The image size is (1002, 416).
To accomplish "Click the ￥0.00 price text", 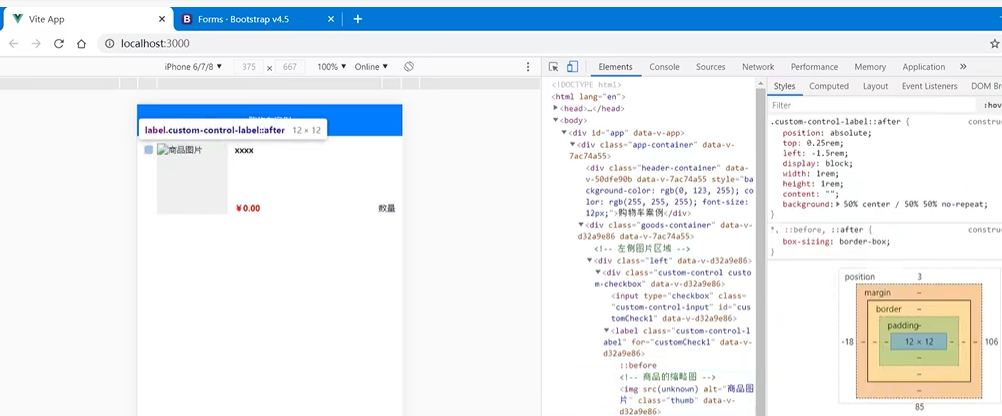I will [248, 208].
